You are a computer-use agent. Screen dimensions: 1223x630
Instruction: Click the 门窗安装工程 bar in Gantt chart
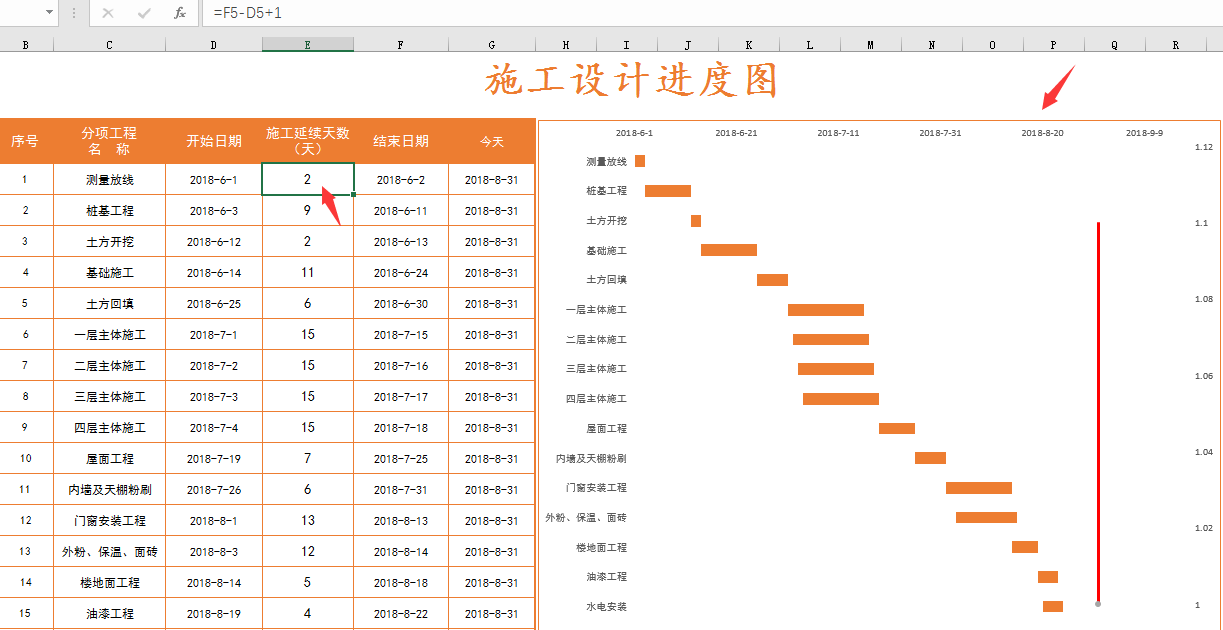979,488
